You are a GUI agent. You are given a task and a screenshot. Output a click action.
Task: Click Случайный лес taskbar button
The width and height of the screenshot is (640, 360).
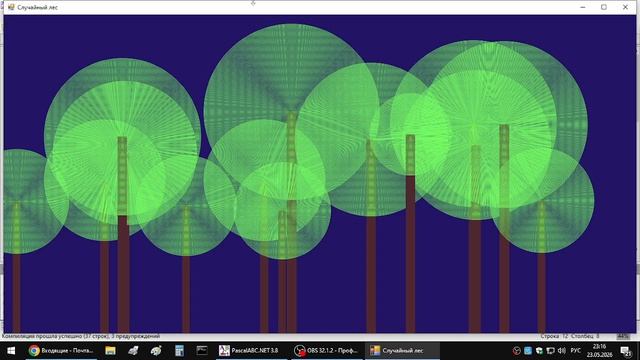tap(402, 351)
